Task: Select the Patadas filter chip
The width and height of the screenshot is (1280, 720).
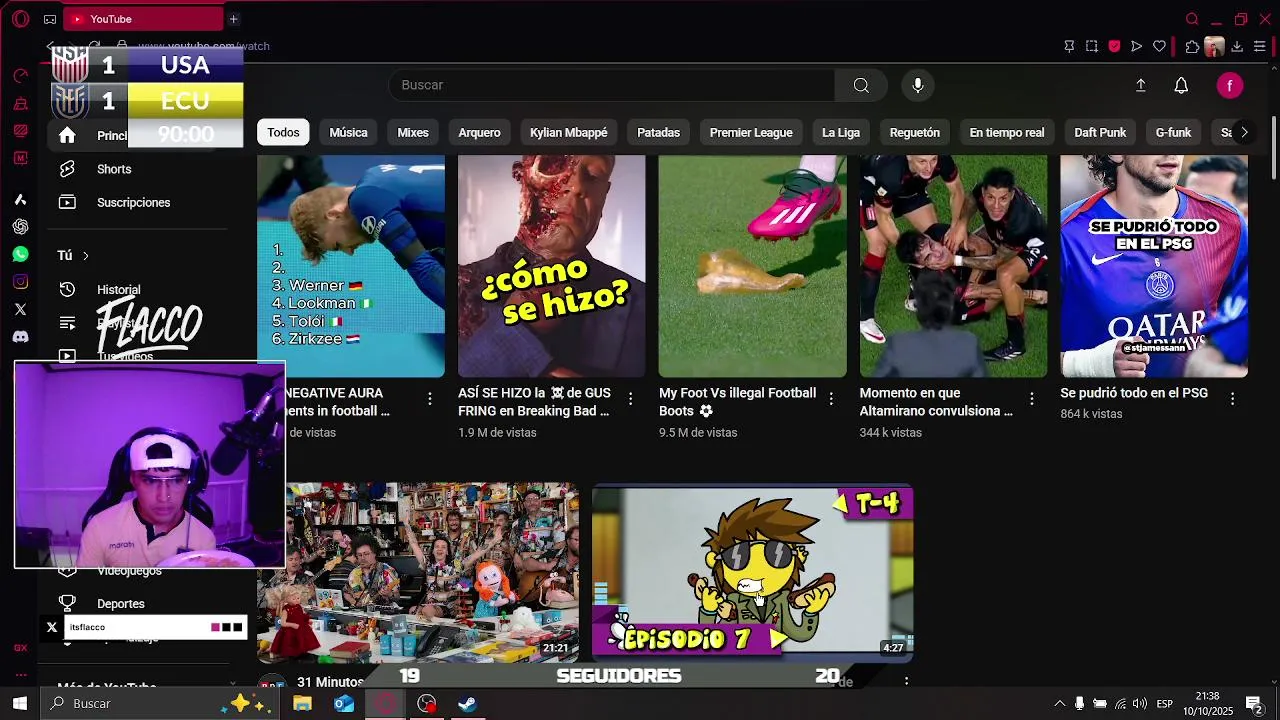Action: tap(658, 132)
